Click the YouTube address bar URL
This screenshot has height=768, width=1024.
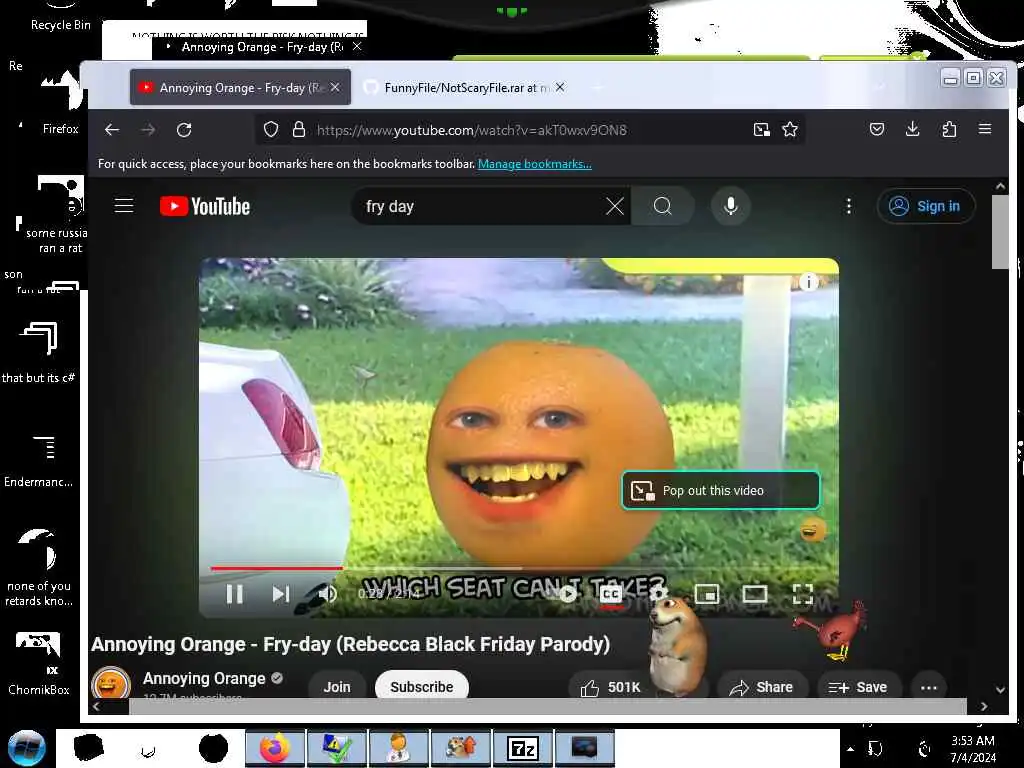pos(472,130)
